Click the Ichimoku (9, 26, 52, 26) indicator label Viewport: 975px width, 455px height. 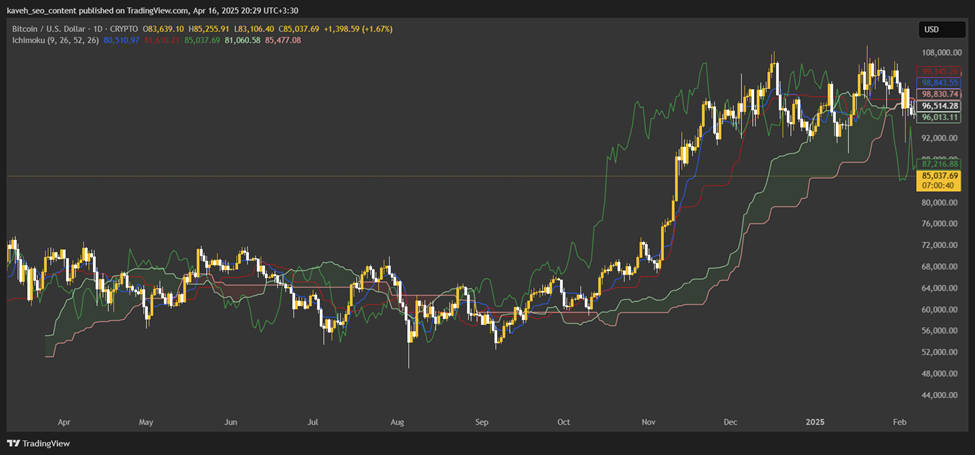tap(56, 40)
